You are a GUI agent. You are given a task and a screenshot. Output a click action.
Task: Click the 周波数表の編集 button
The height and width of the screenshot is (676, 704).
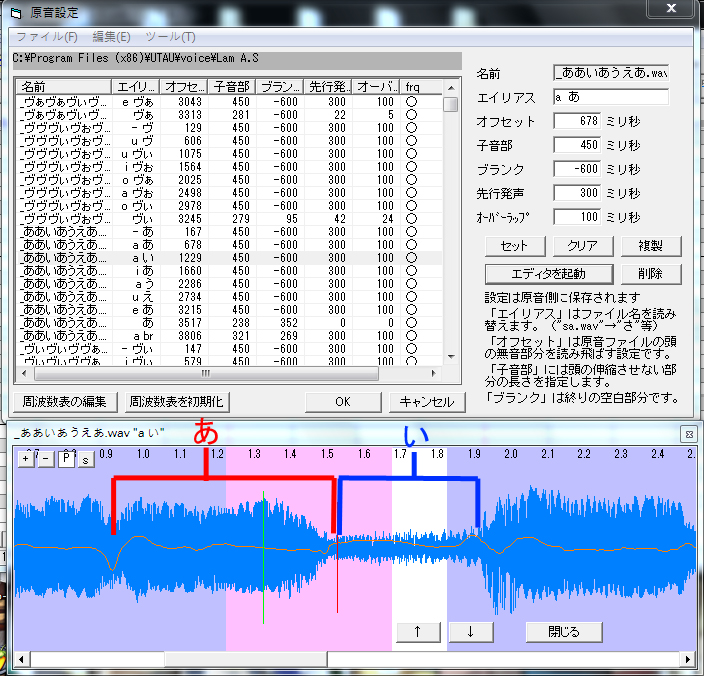coord(65,402)
